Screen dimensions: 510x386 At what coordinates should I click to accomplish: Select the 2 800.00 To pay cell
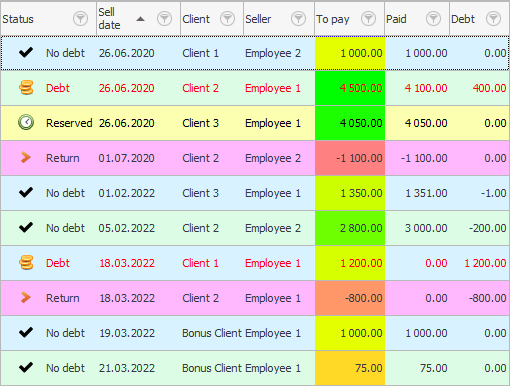click(350, 228)
